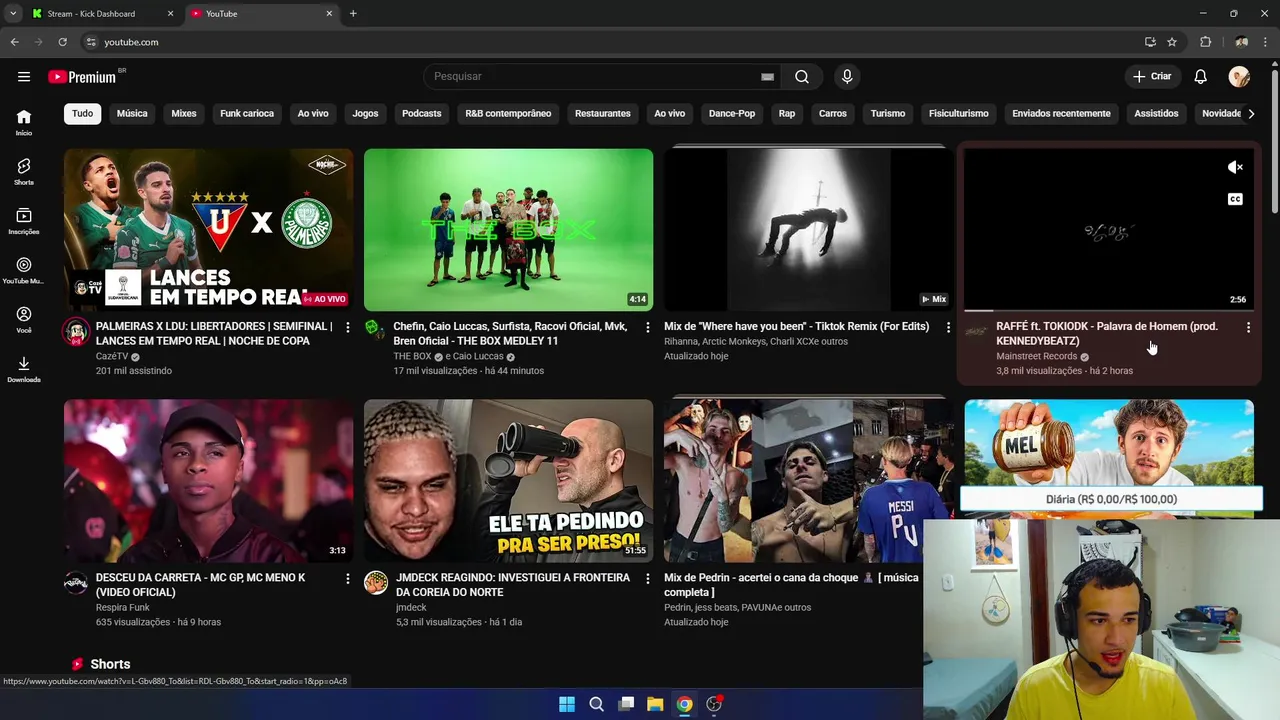This screenshot has height=720, width=1280.
Task: Open the Mainstreet Records channel link
Action: pyautogui.click(x=1036, y=356)
